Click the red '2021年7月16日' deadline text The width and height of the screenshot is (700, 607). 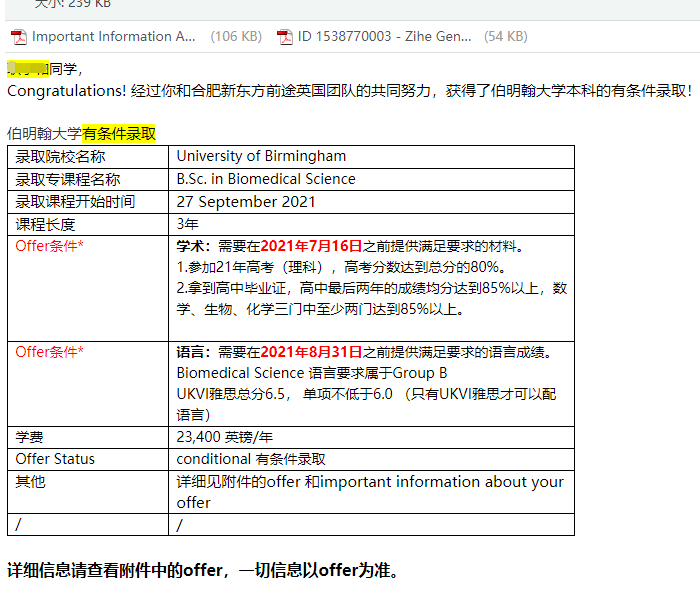click(311, 246)
